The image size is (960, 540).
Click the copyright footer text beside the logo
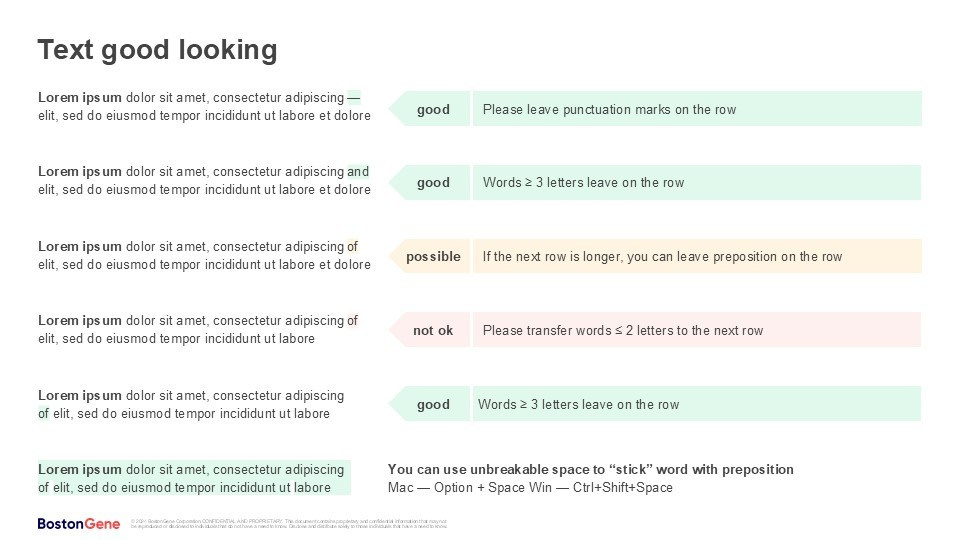click(288, 524)
